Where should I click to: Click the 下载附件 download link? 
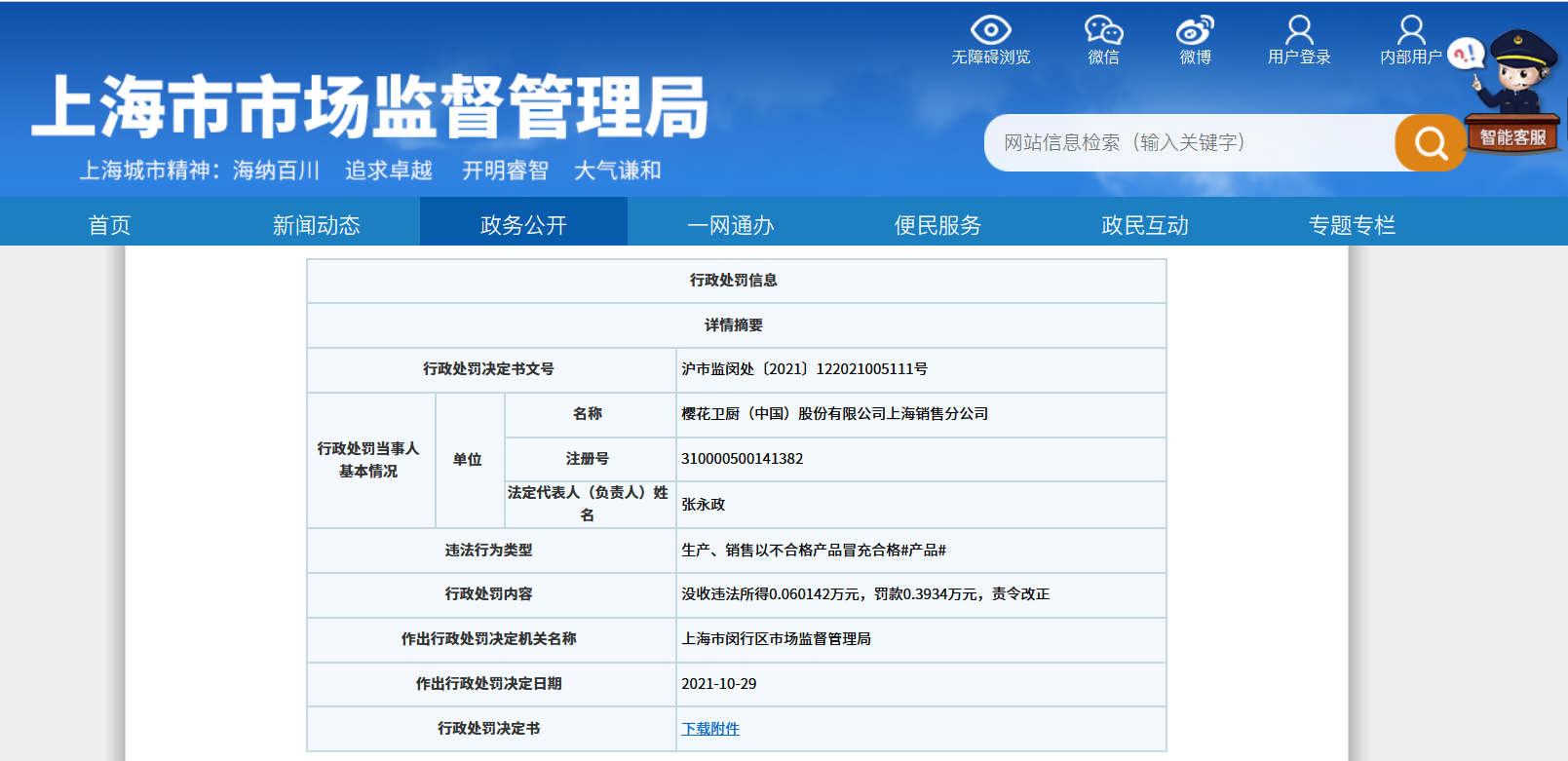pos(710,729)
